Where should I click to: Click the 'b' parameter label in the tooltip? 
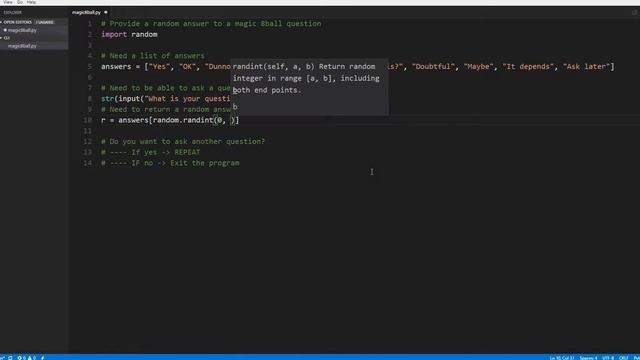235,107
